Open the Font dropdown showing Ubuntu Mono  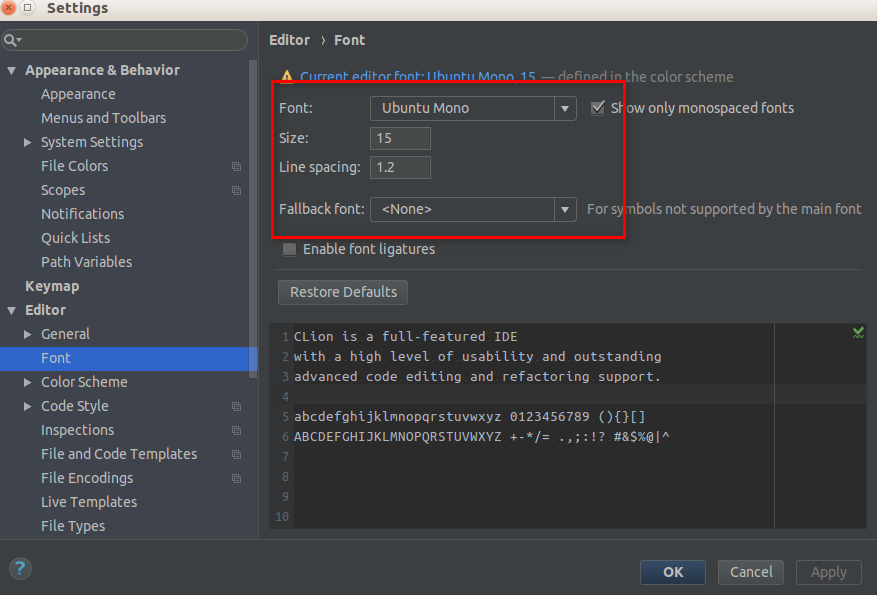pos(473,108)
